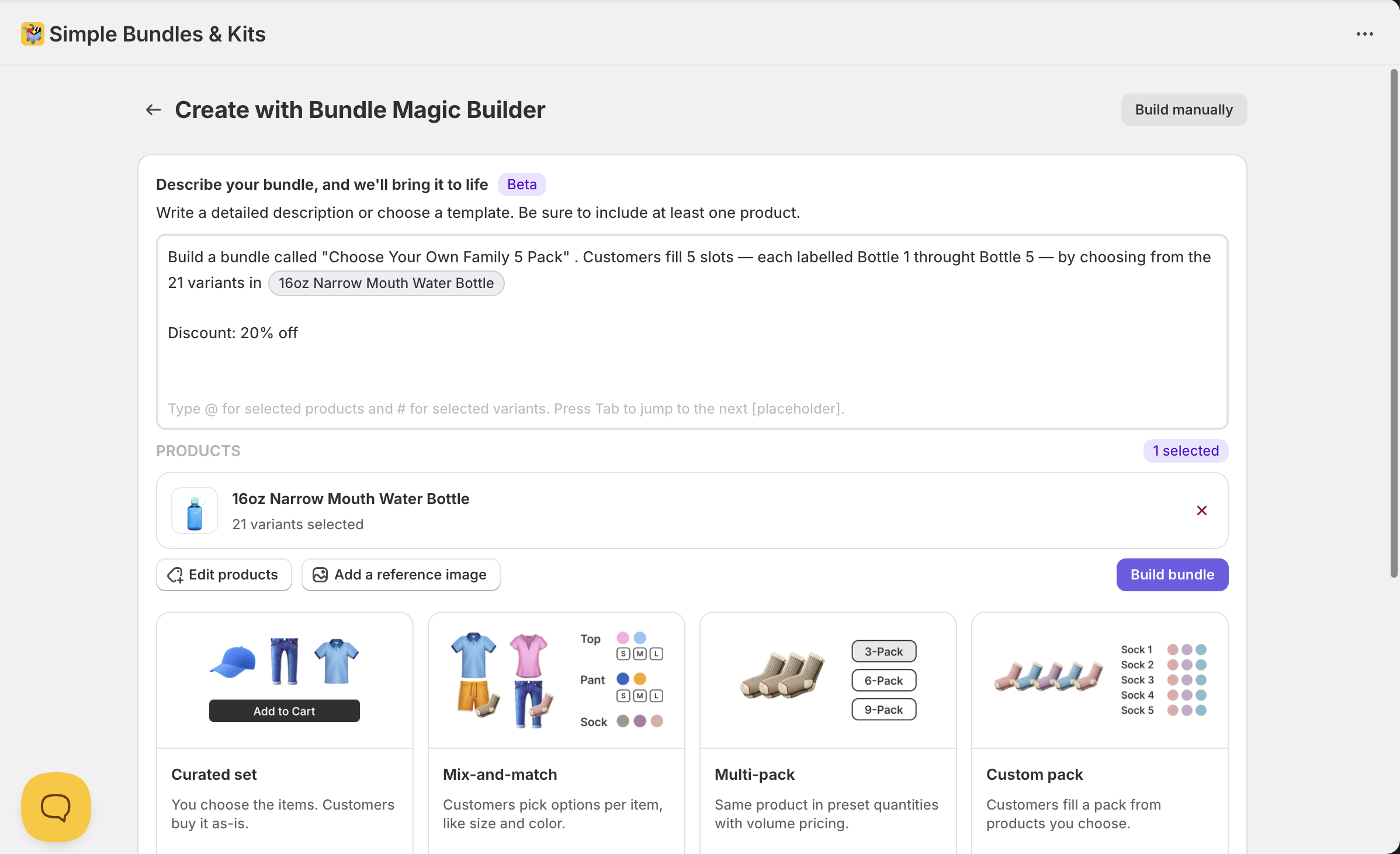Click Add a reference image button

point(401,575)
